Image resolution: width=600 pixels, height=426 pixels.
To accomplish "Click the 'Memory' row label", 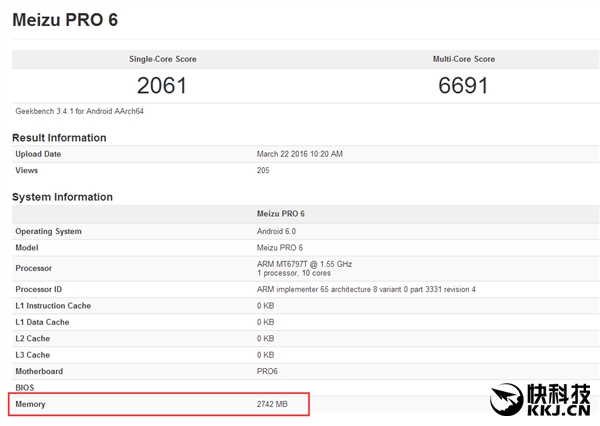I will 30,404.
